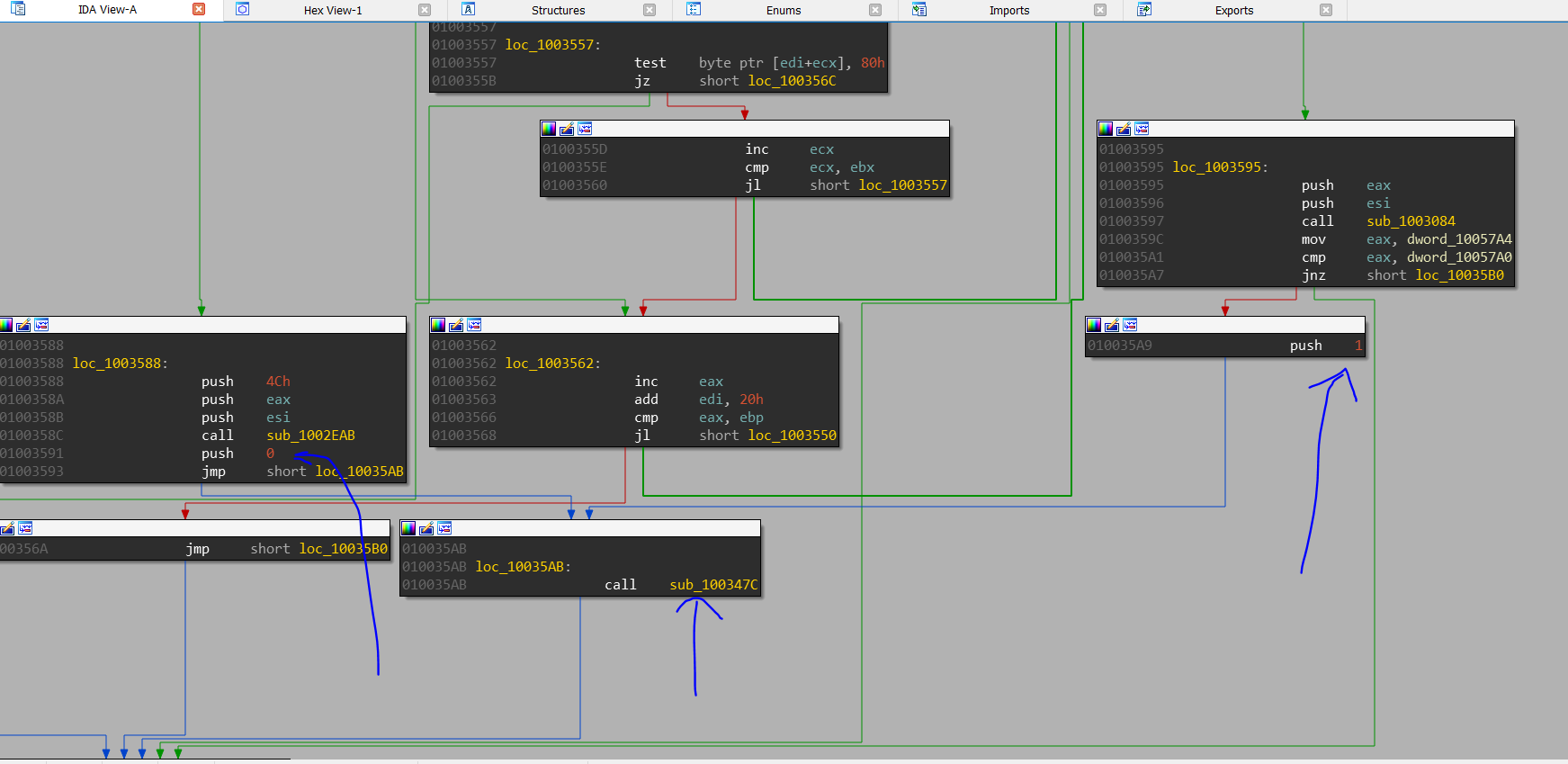This screenshot has width=1568, height=764.
Task: Click 'ecx, ebx' operands of cmp
Action: [841, 167]
